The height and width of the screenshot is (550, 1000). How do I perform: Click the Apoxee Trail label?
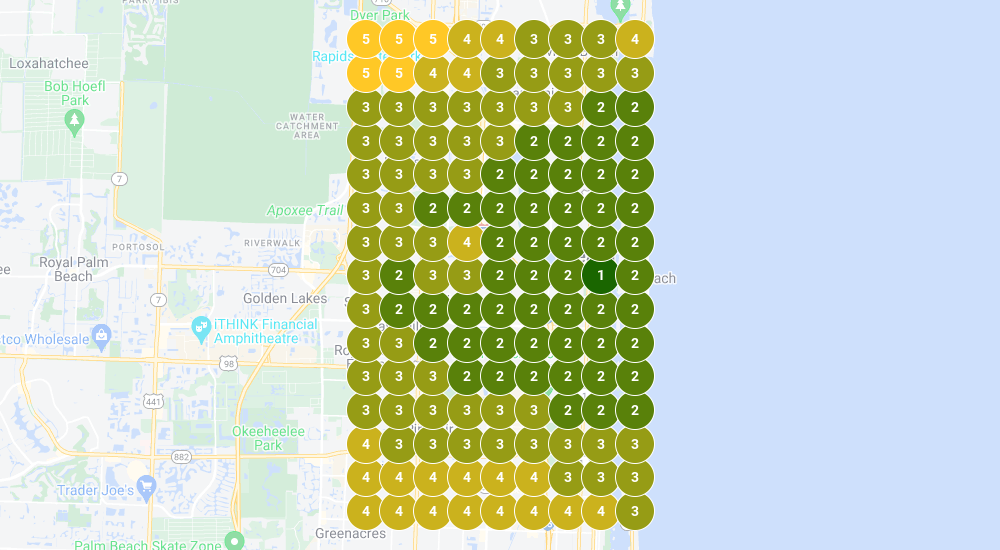pos(304,210)
